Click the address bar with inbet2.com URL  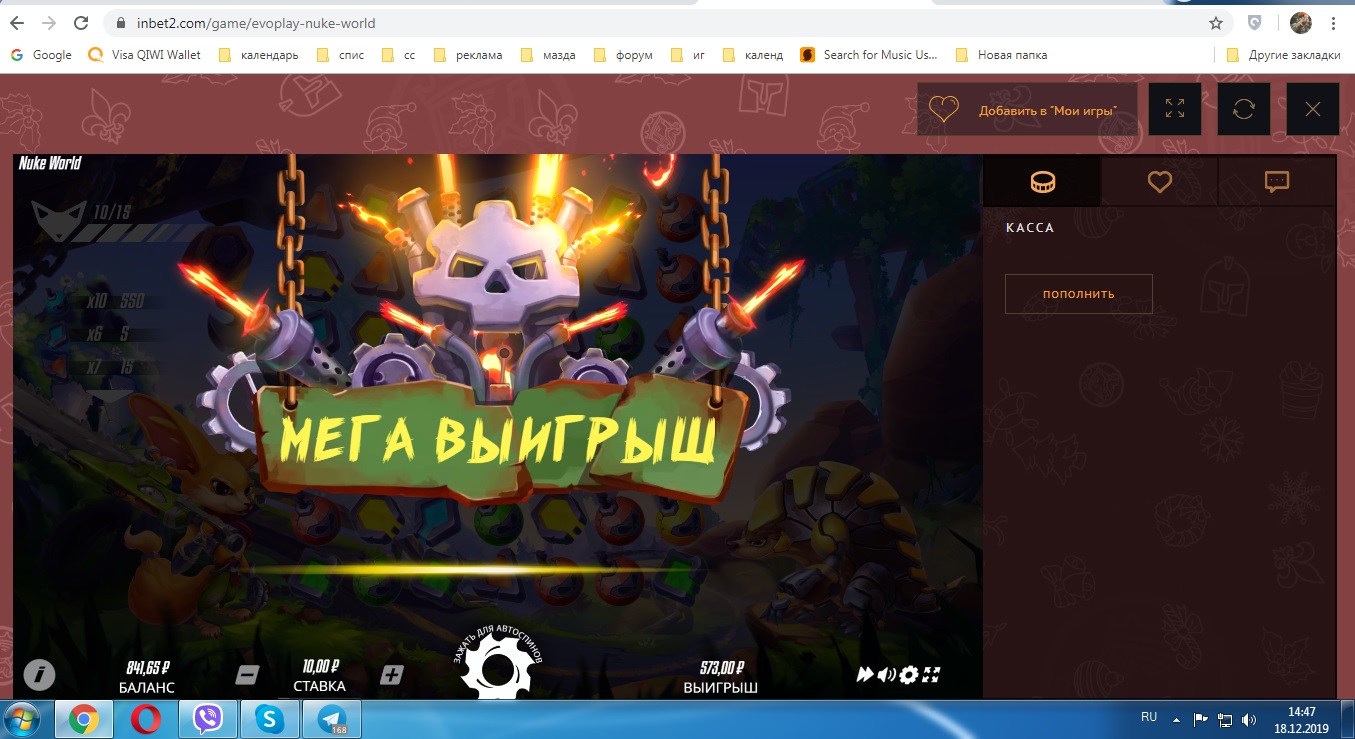click(667, 22)
